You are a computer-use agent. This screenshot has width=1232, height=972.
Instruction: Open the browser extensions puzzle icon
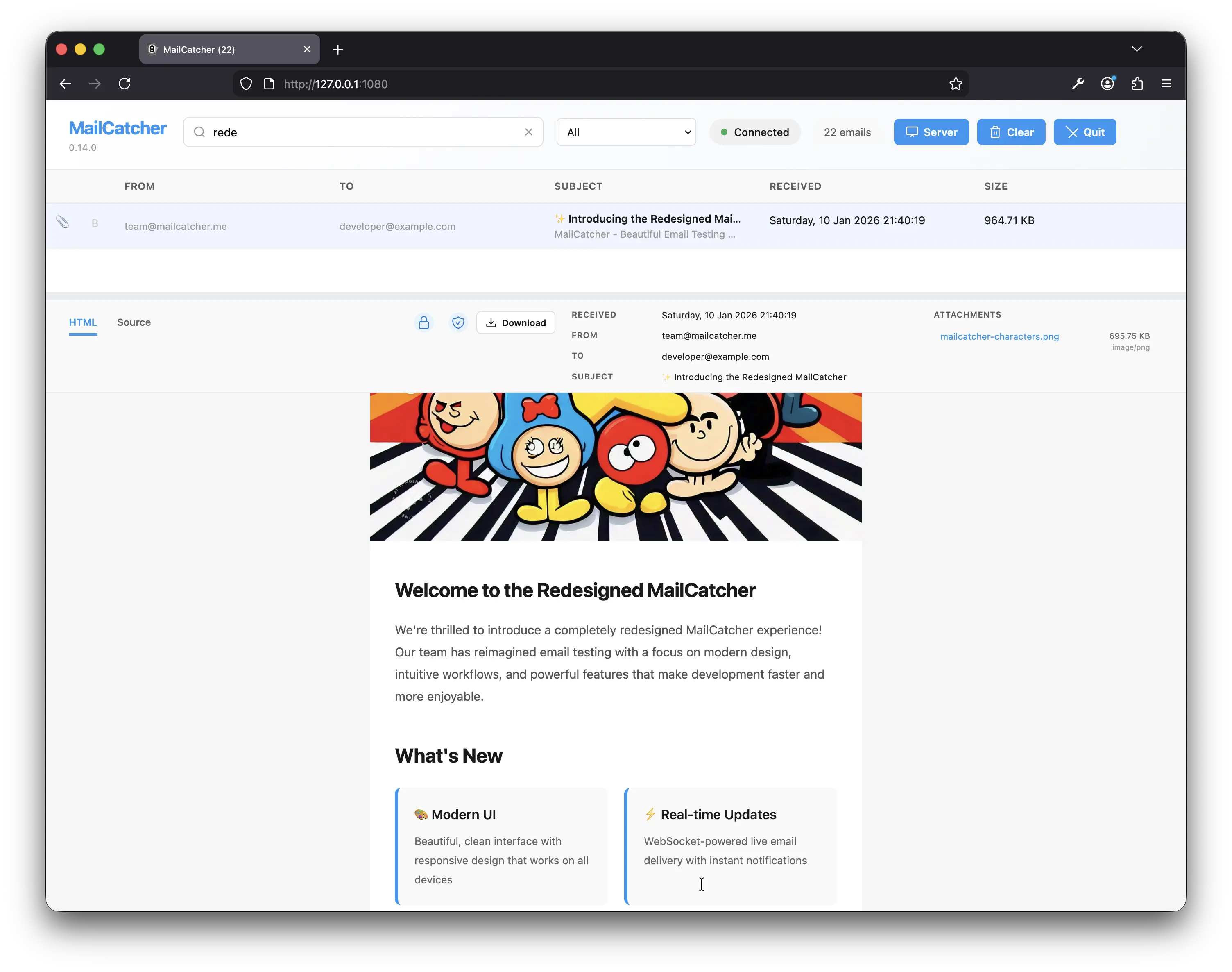1137,84
